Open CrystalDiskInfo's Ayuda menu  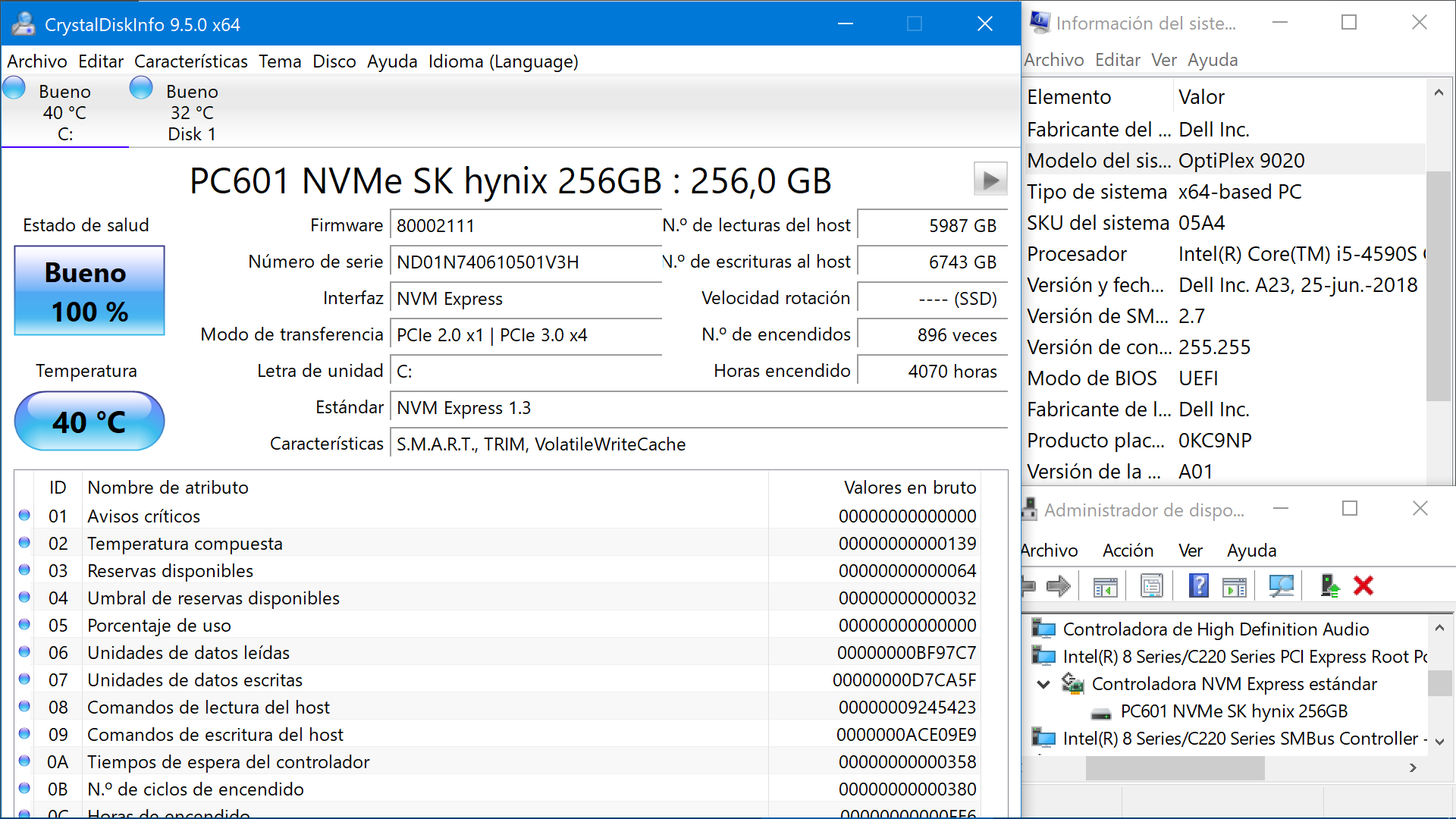click(392, 61)
